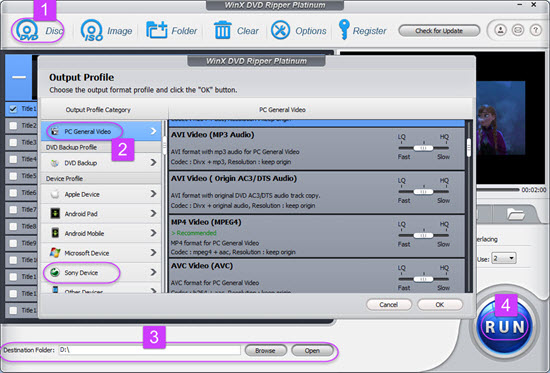Click the Register key icon
The width and height of the screenshot is (550, 373).
[343, 29]
